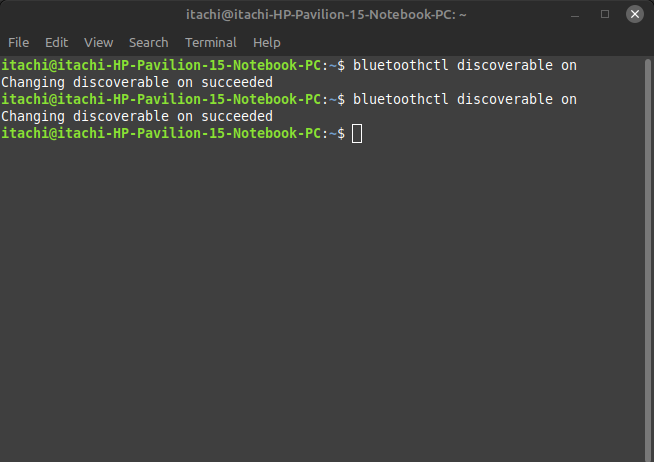
Task: Click the empty terminal area below the prompt
Action: [x=326, y=300]
